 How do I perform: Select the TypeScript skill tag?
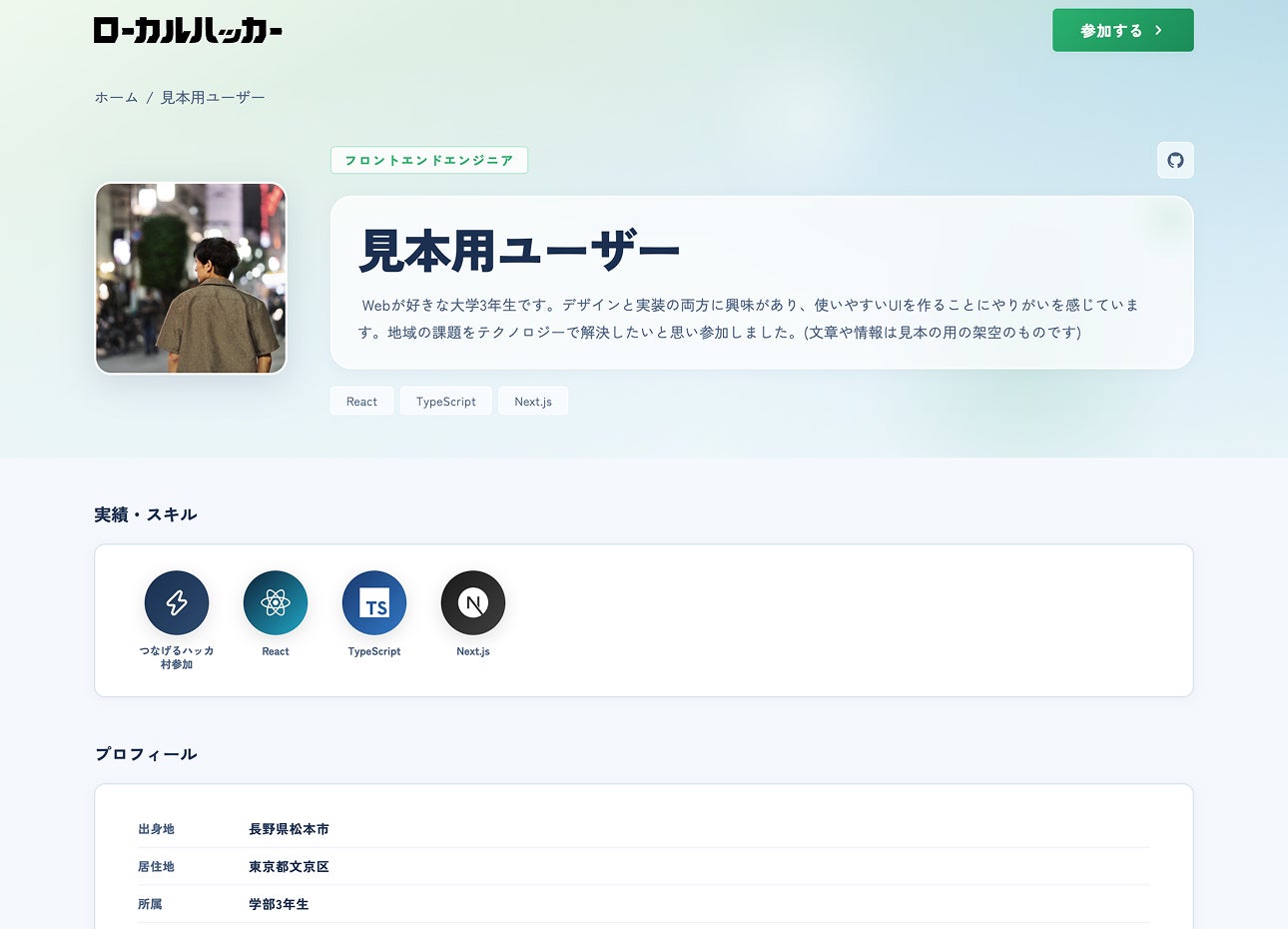(446, 402)
